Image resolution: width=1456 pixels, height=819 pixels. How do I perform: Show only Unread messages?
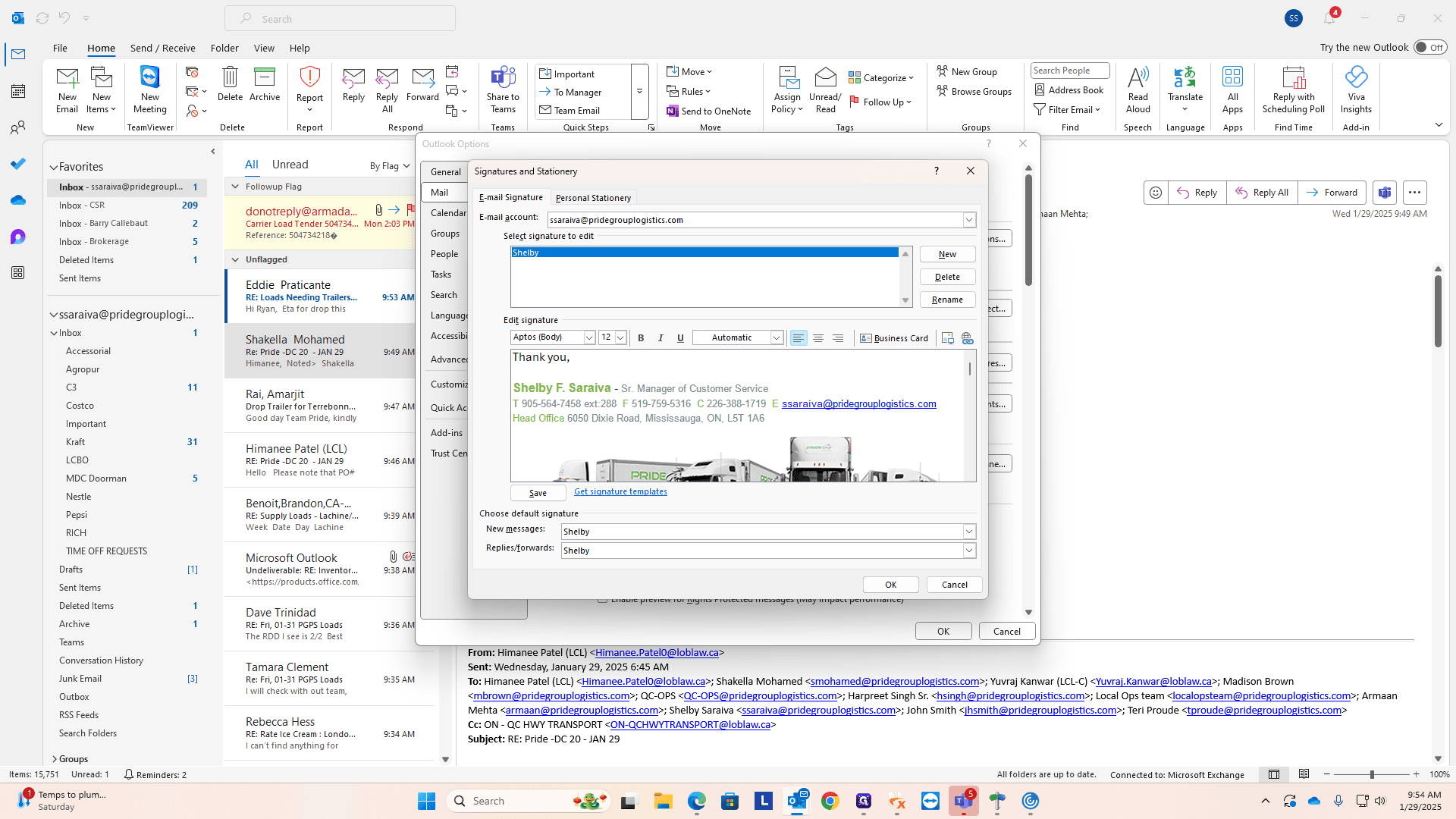pos(290,165)
